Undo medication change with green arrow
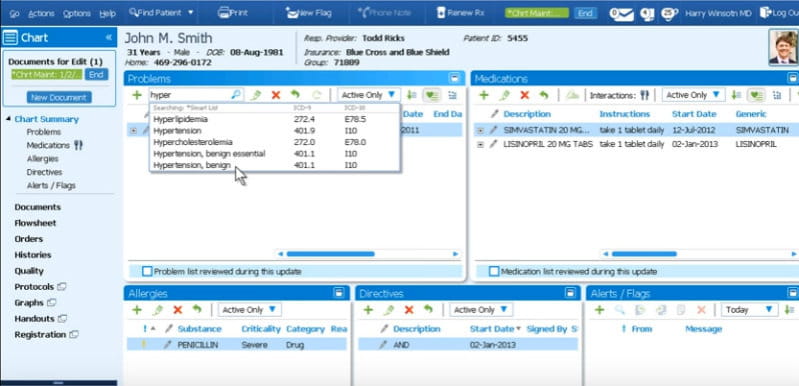Screen dimensions: 799x386 [544, 95]
